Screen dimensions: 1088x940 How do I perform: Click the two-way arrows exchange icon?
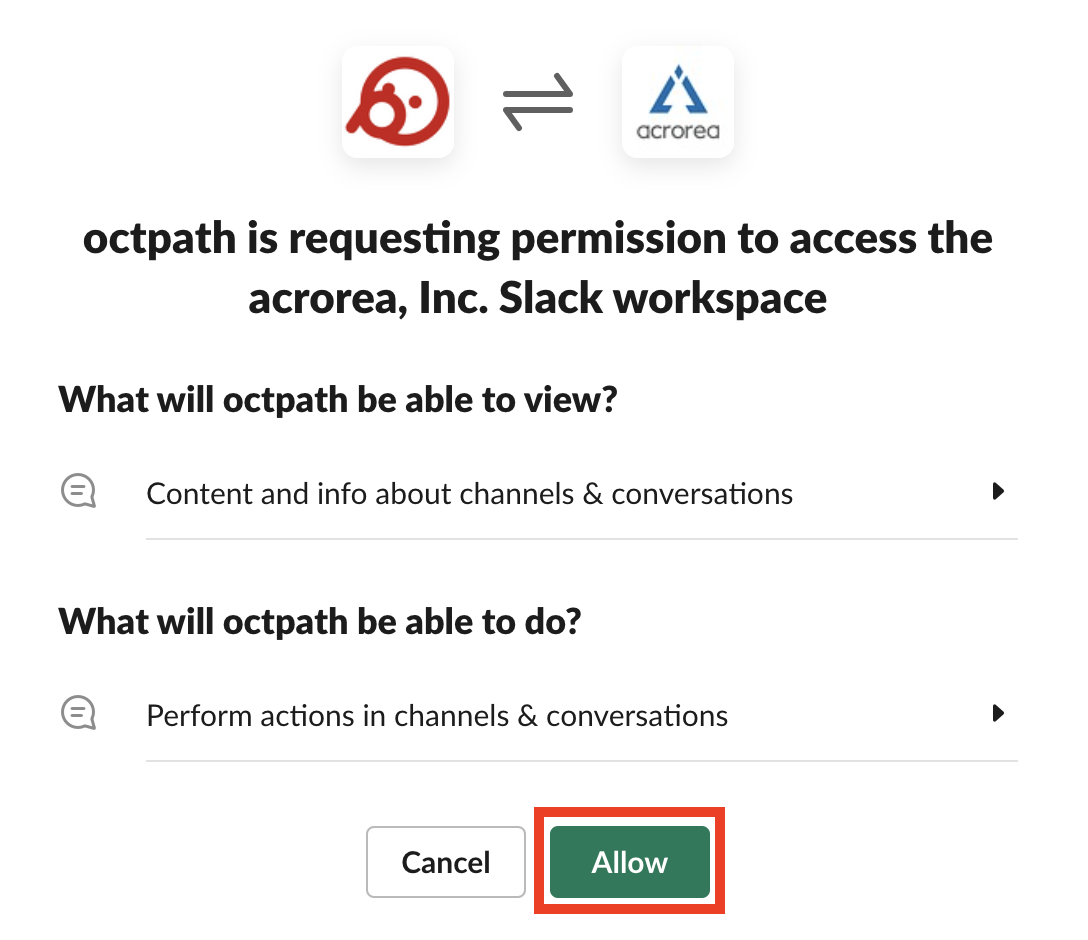pyautogui.click(x=538, y=102)
